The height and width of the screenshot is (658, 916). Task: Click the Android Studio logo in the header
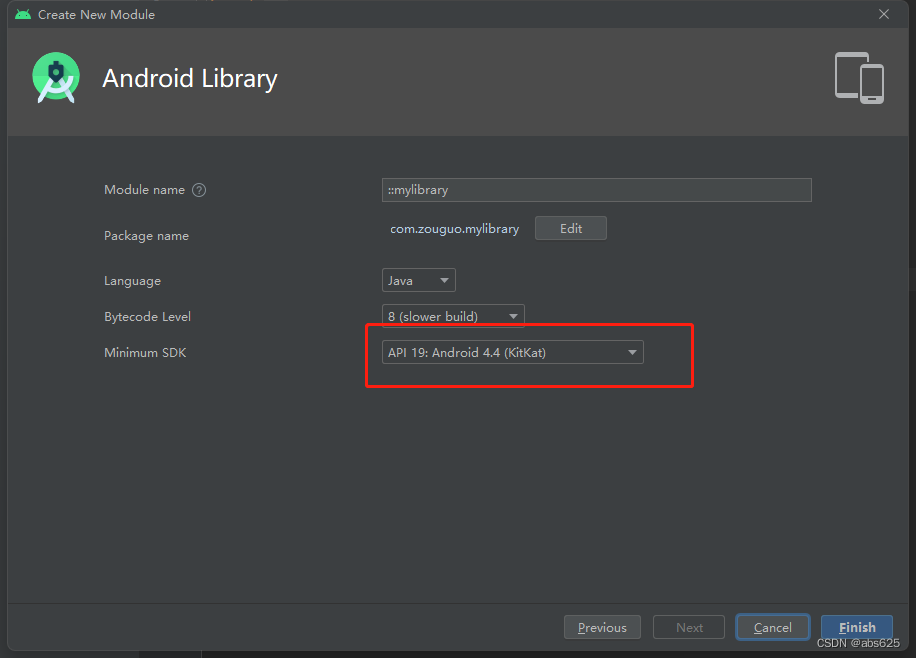tap(55, 78)
